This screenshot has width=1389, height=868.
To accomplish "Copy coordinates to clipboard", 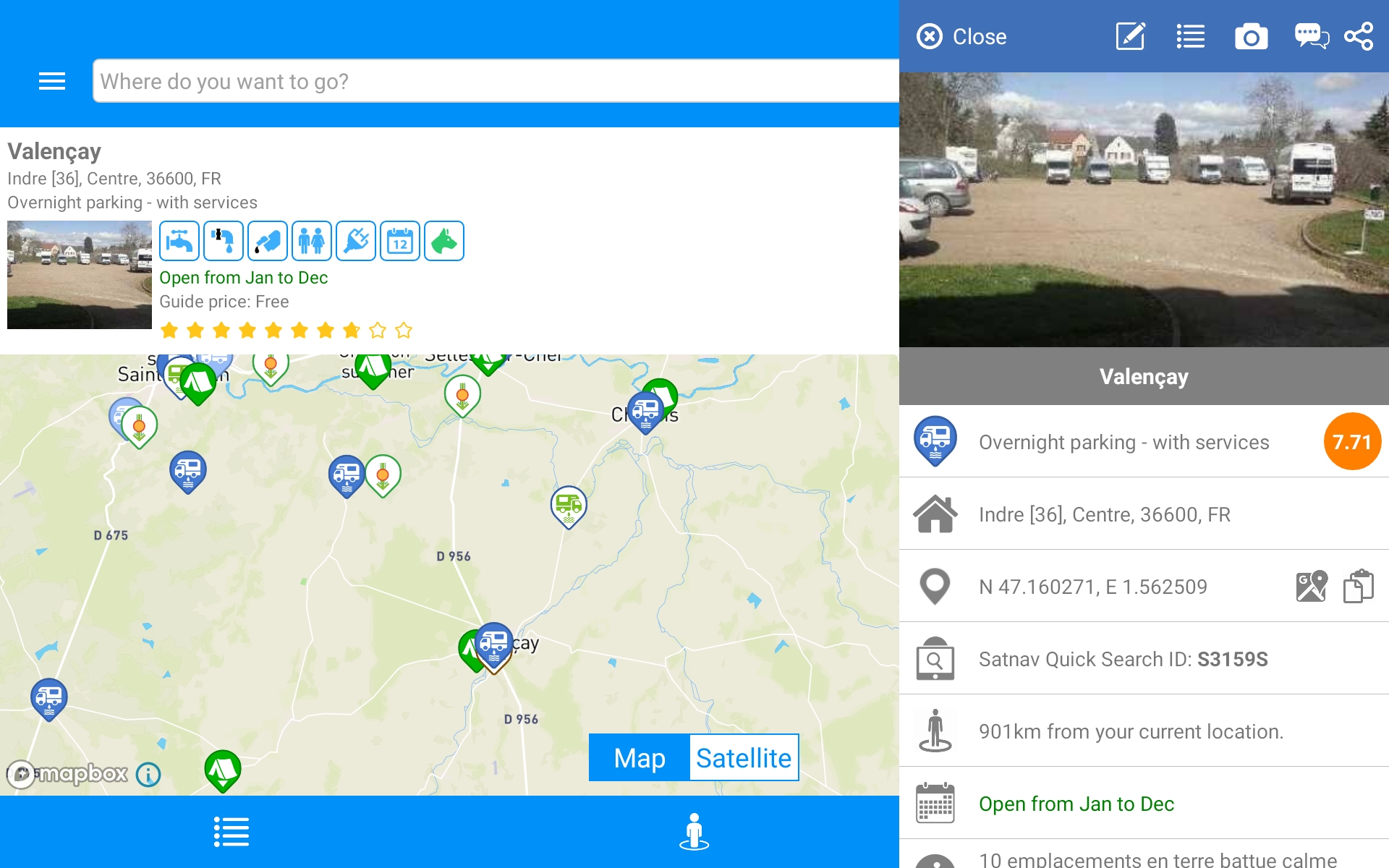I will point(1359,586).
